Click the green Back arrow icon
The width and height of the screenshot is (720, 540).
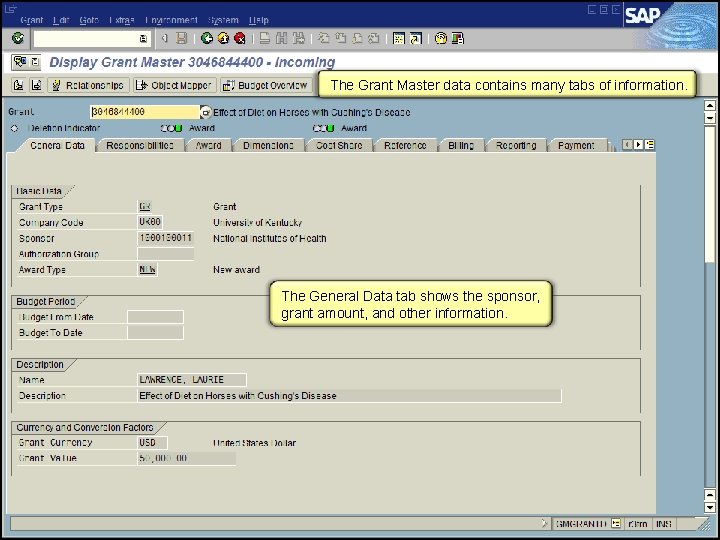coord(207,38)
